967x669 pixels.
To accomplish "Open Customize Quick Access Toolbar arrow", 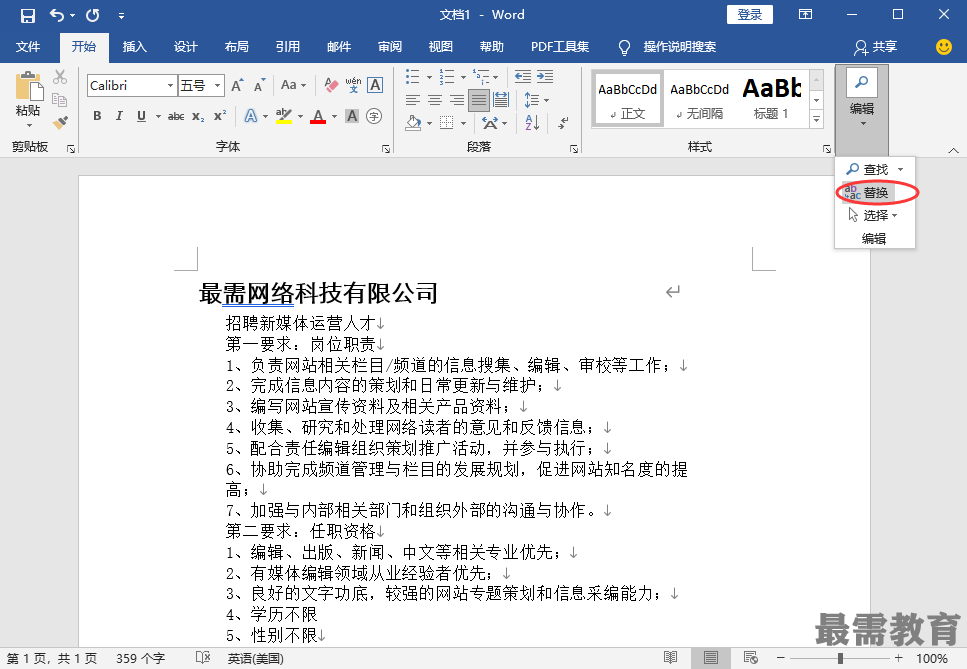I will (121, 16).
